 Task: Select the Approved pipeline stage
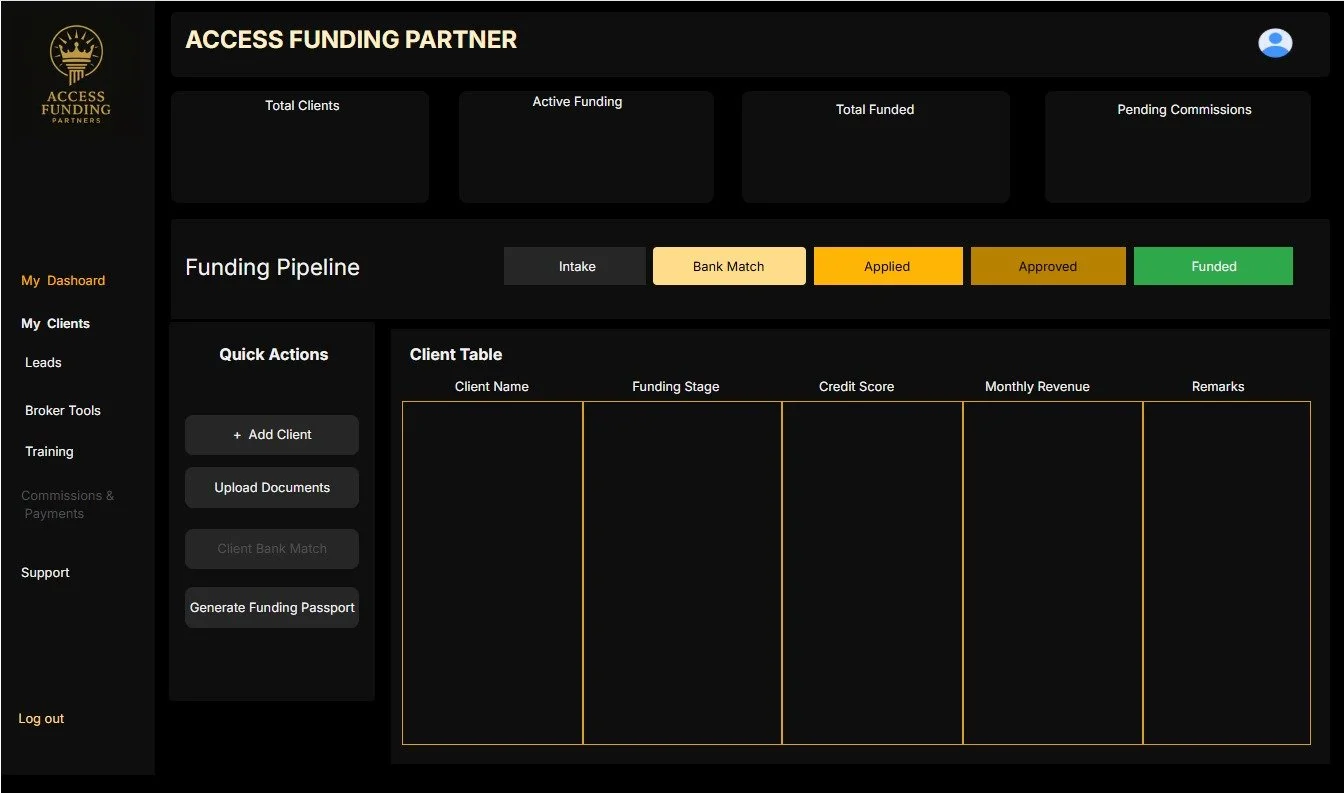(1048, 266)
